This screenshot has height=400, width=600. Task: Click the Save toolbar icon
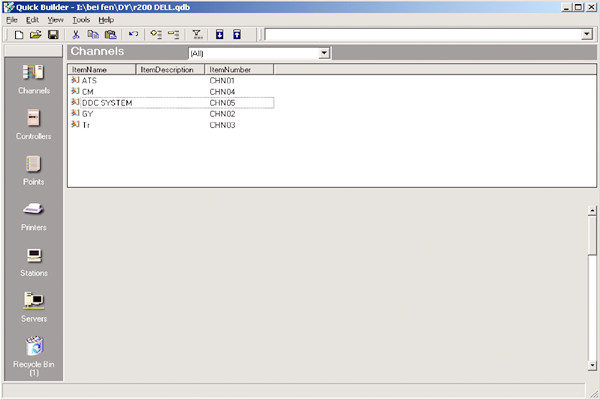[x=53, y=34]
